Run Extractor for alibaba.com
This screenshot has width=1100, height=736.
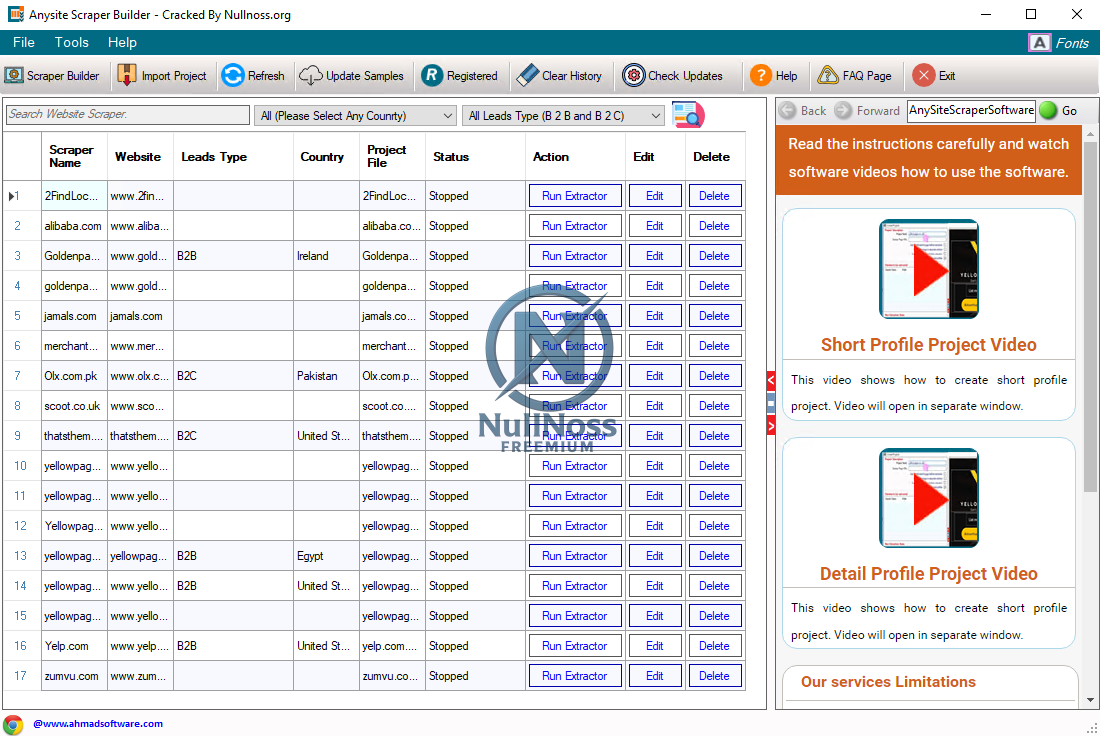pyautogui.click(x=574, y=226)
